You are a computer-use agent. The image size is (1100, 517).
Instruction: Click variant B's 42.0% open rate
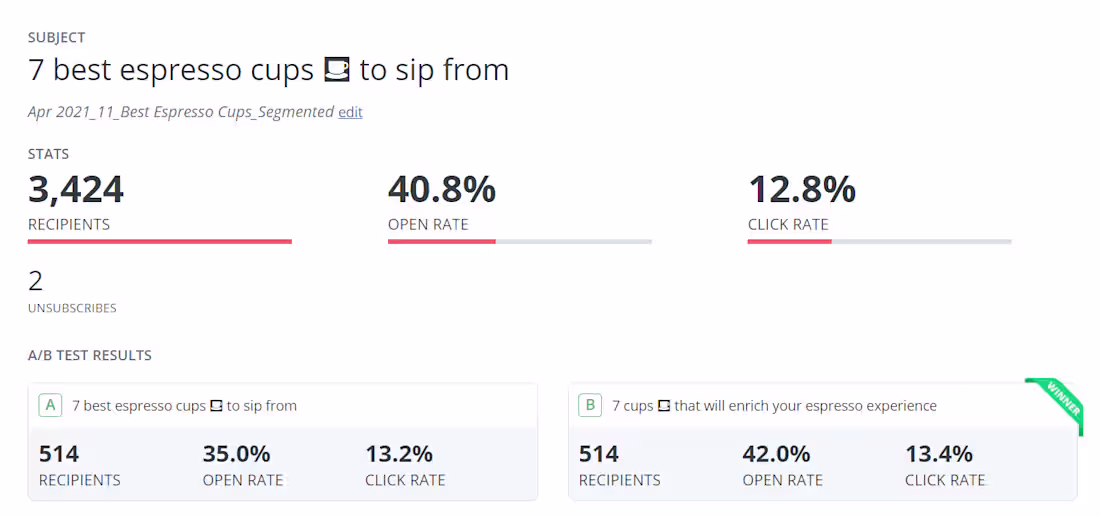(x=776, y=454)
